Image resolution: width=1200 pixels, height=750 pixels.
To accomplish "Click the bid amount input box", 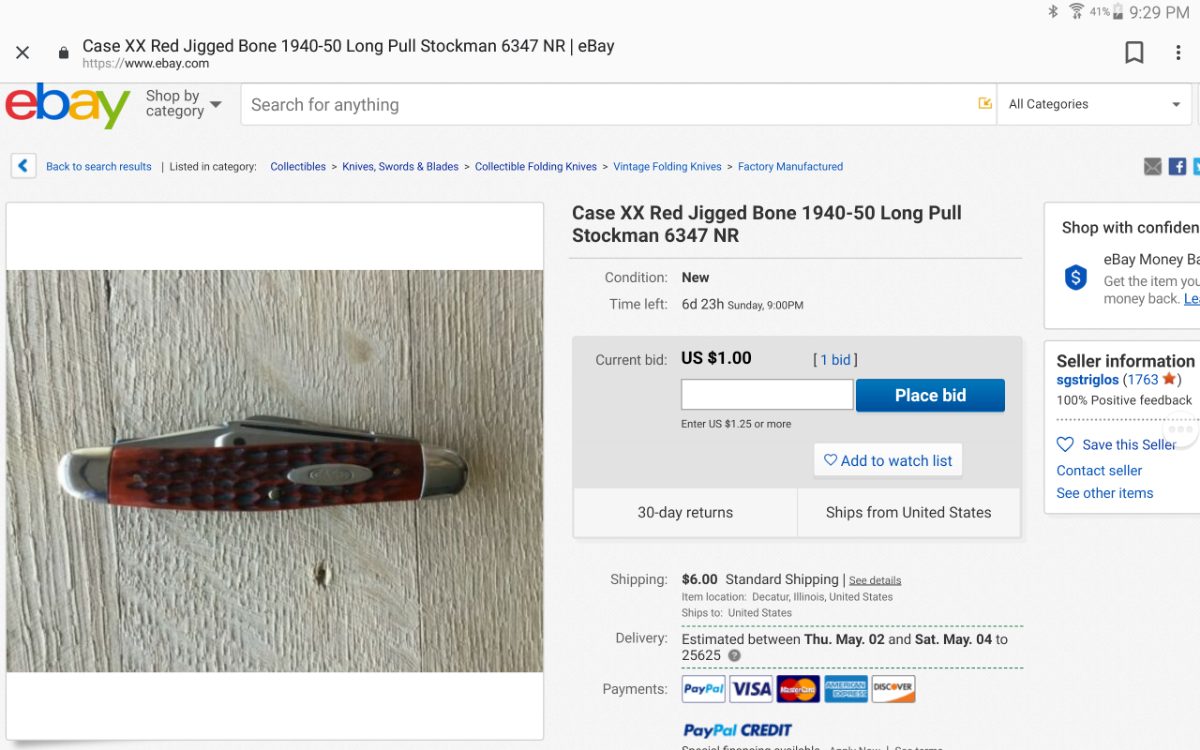I will tap(767, 395).
